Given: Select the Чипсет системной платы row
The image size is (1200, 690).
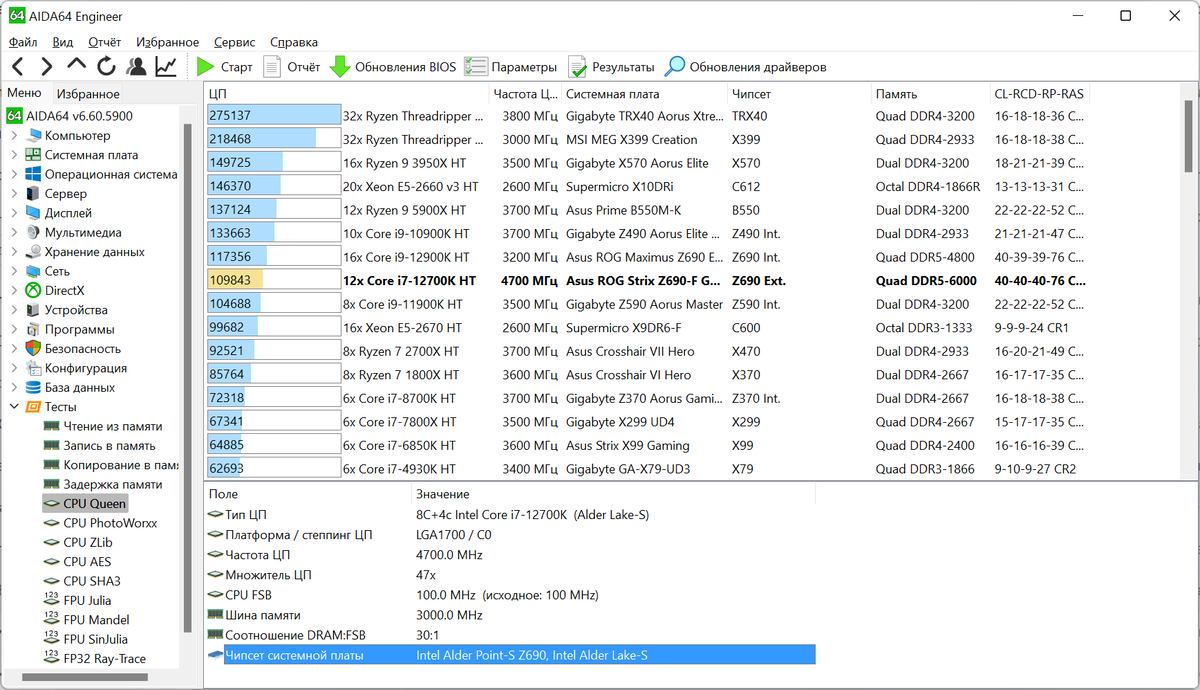Looking at the screenshot, I should [x=510, y=655].
